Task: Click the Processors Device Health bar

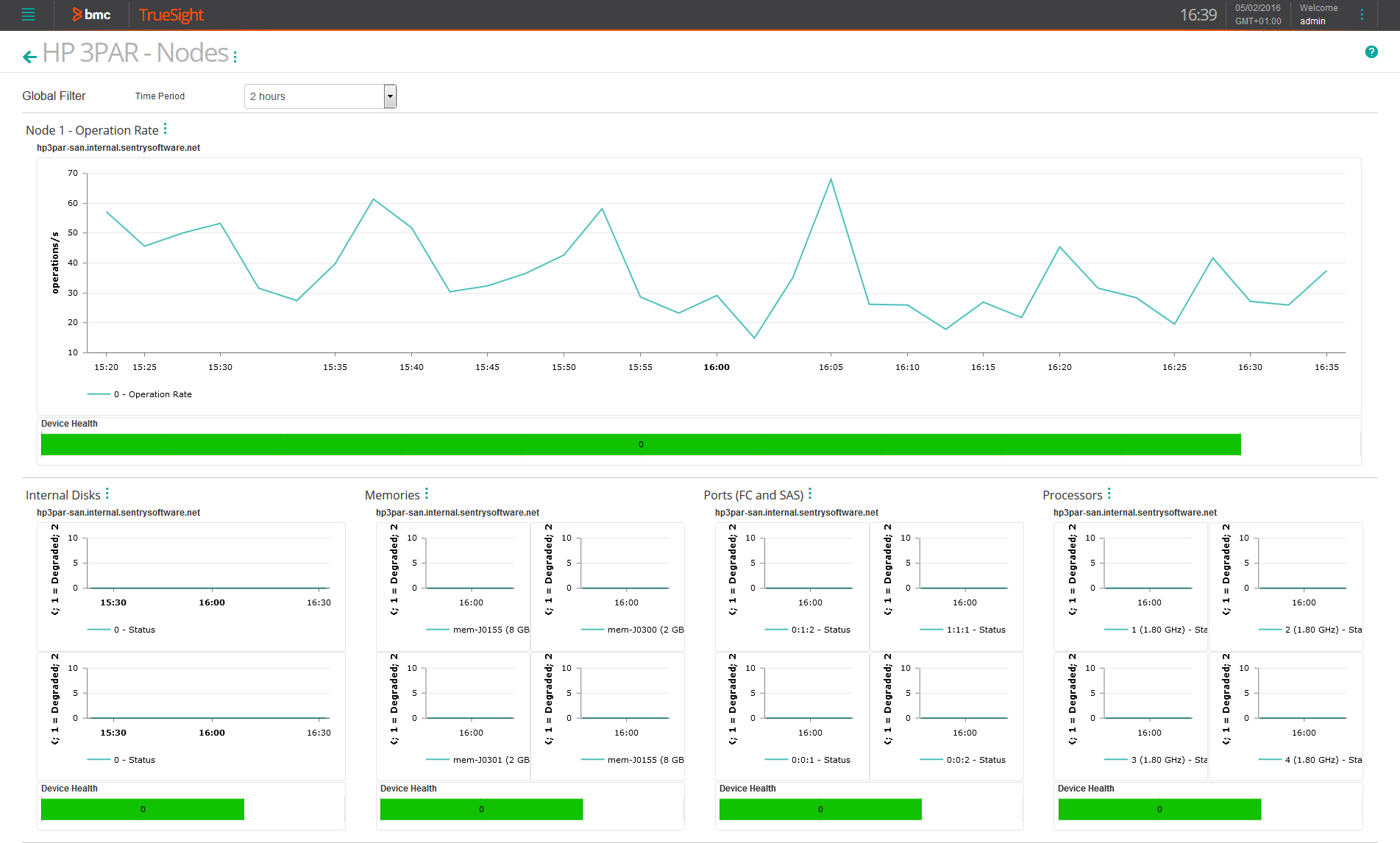Action: coord(1159,809)
